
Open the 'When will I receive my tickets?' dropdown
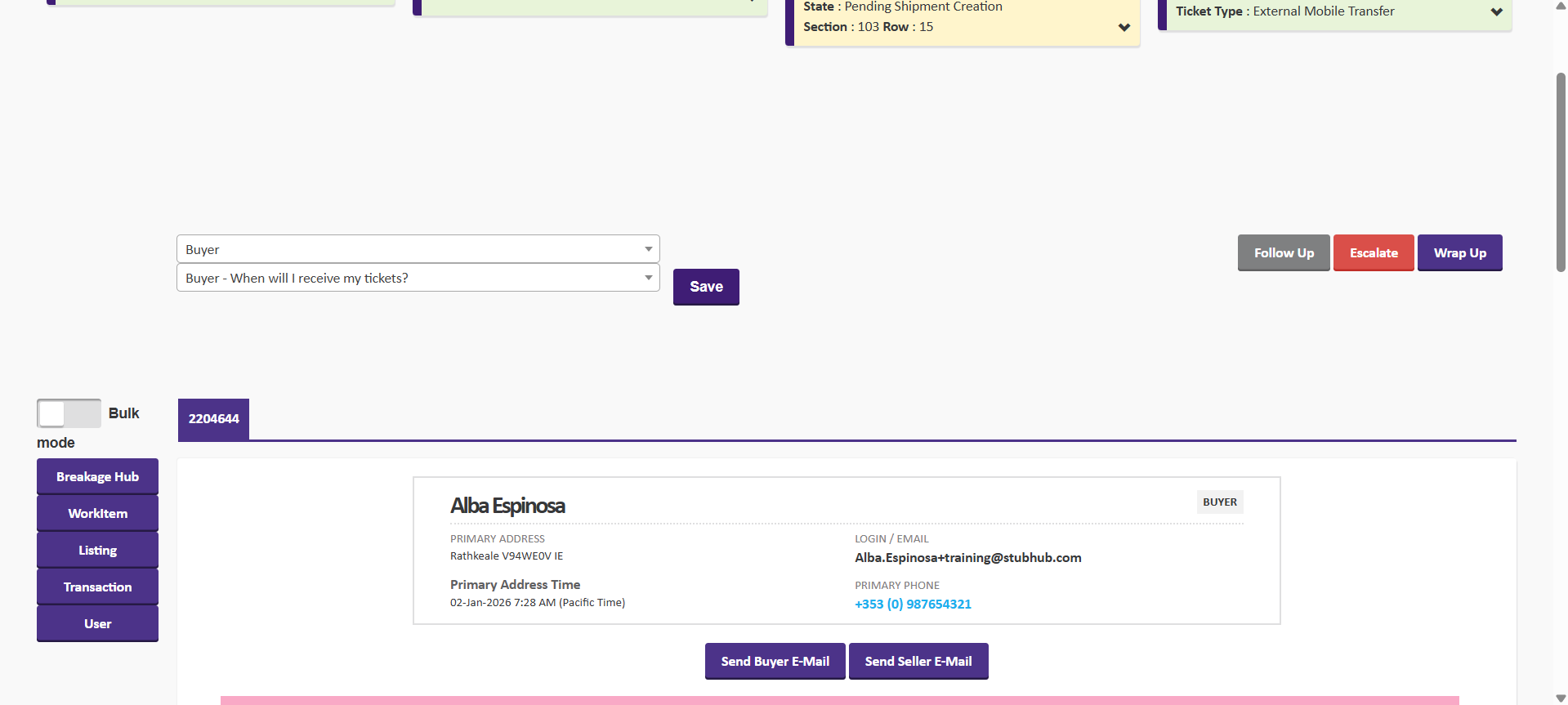point(418,278)
